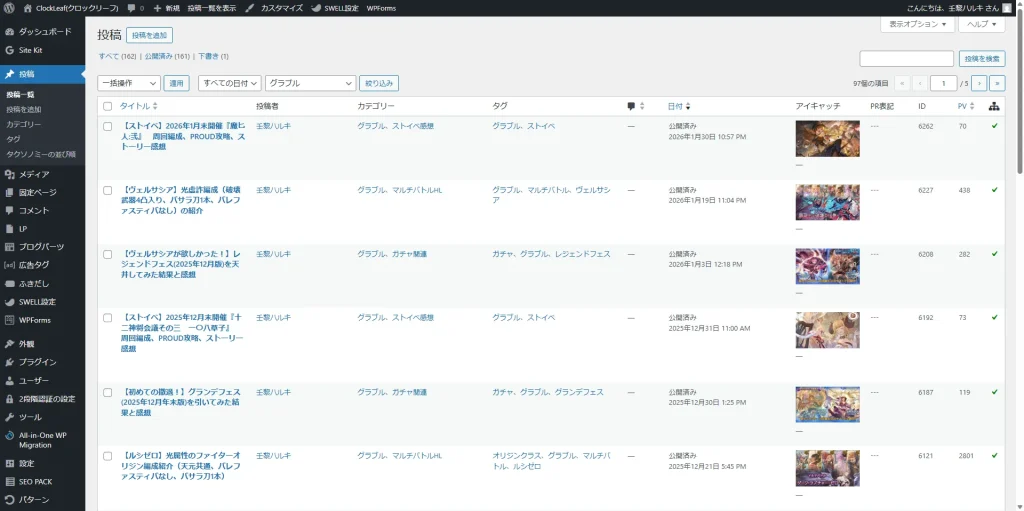Click the post search input field
This screenshot has width=1024, height=511.
(x=906, y=59)
